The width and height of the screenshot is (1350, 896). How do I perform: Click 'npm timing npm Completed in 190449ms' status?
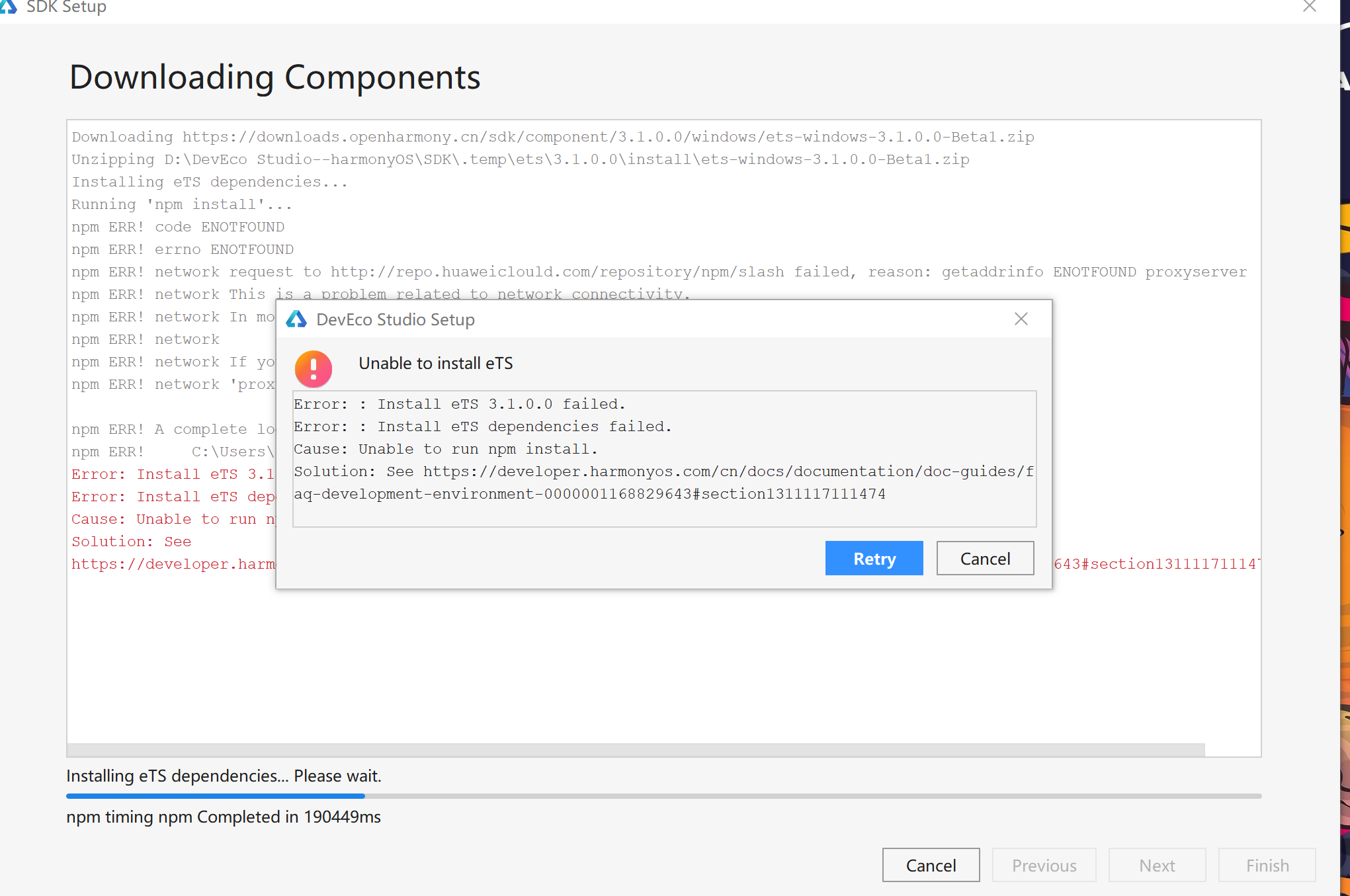tap(224, 817)
